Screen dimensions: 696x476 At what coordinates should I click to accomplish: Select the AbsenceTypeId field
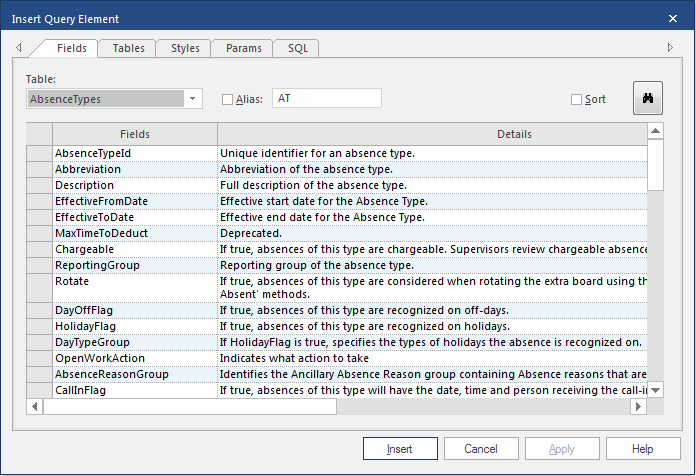[135, 153]
